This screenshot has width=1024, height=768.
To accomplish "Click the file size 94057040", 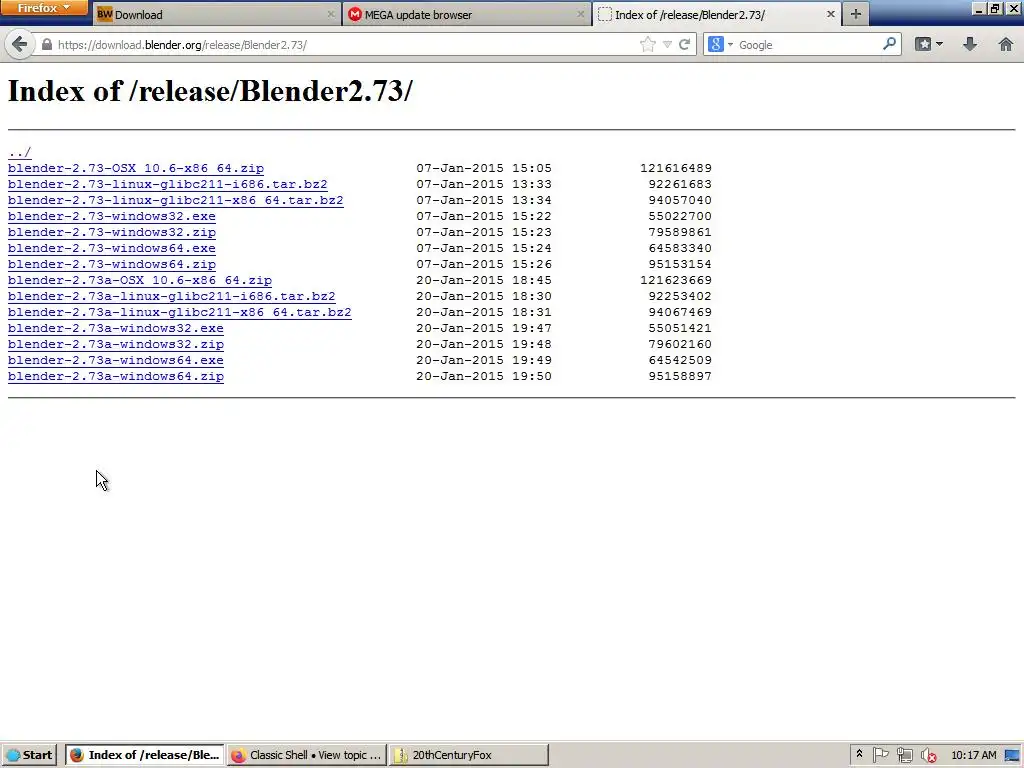I will coord(680,200).
